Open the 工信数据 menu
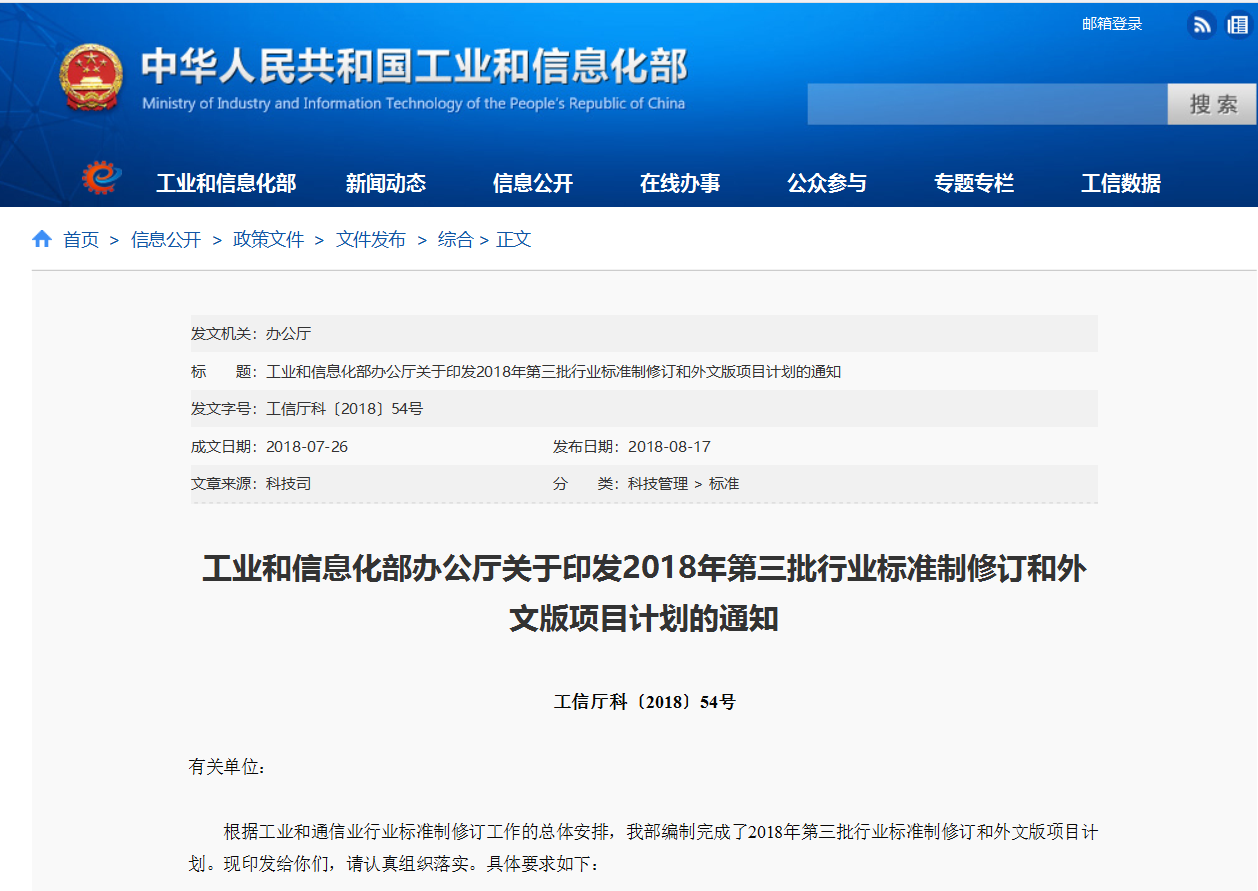1258x891 pixels. 1121,183
